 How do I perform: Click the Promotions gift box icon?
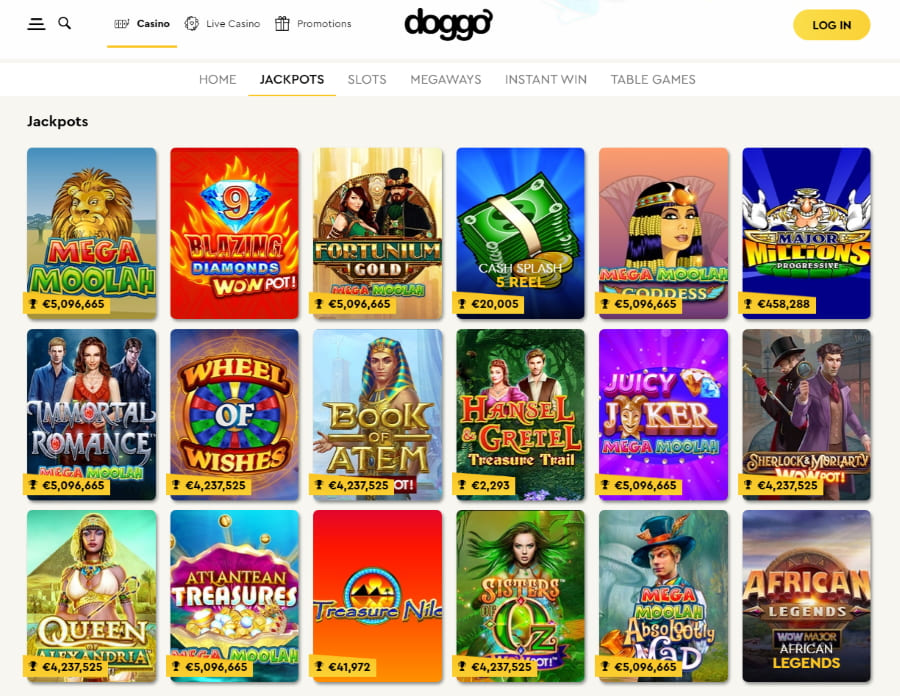(282, 24)
